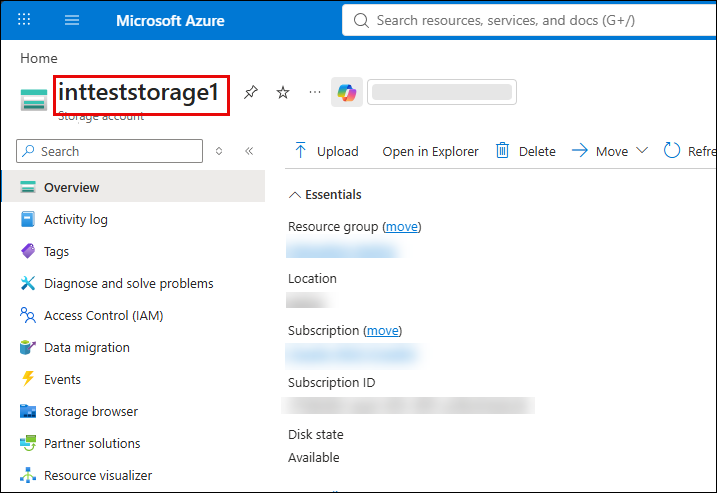Screen dimensions: 717x493
Task: Expand the Move dropdown chevron
Action: [x=642, y=150]
